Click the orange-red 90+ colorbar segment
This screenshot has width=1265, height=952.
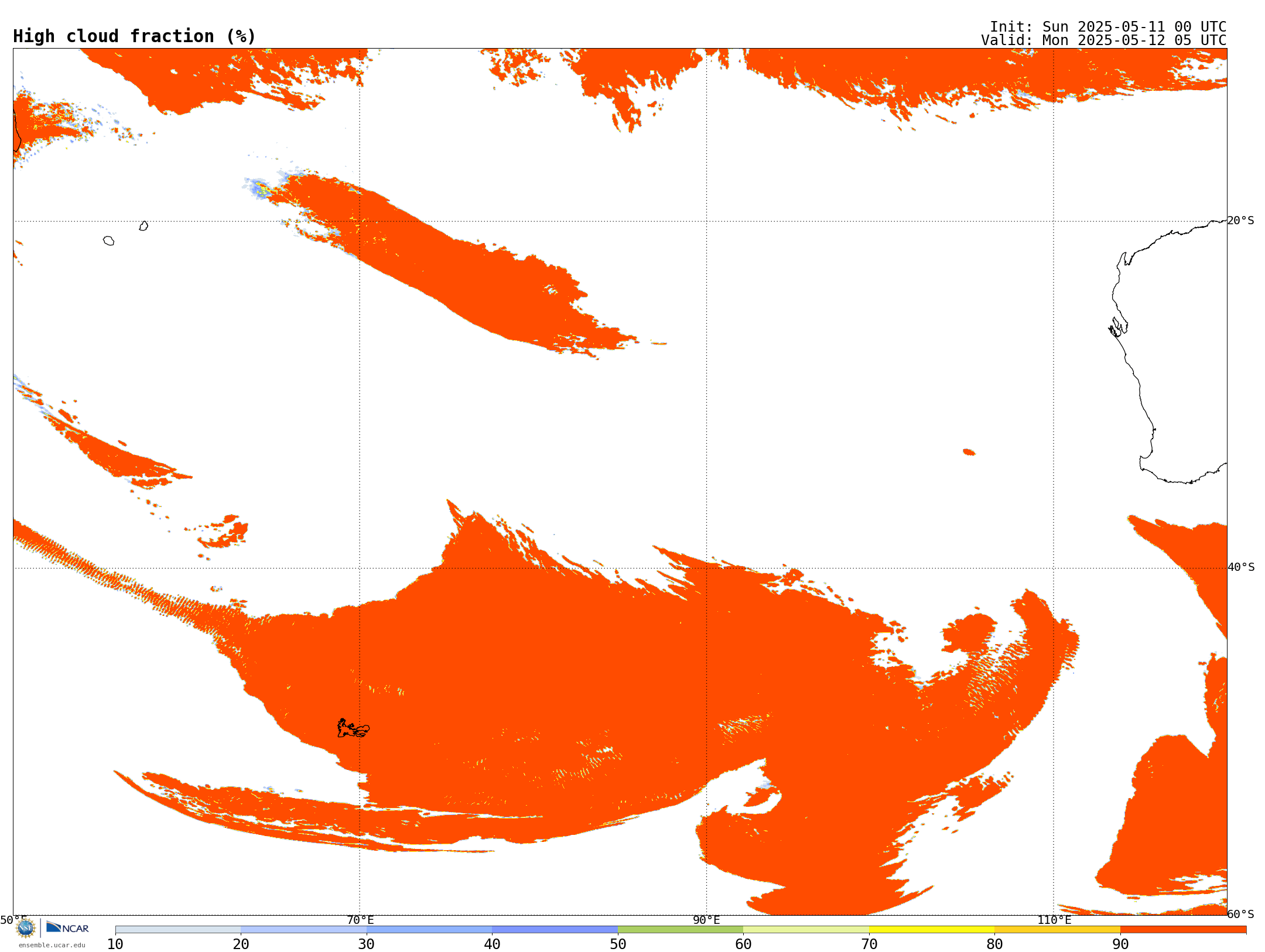point(1183,930)
